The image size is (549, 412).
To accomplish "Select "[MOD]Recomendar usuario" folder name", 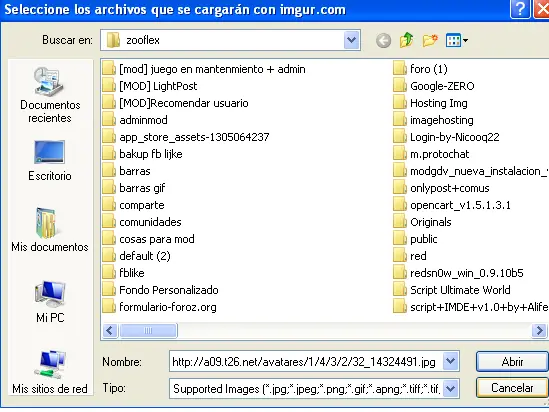I will point(184,103).
